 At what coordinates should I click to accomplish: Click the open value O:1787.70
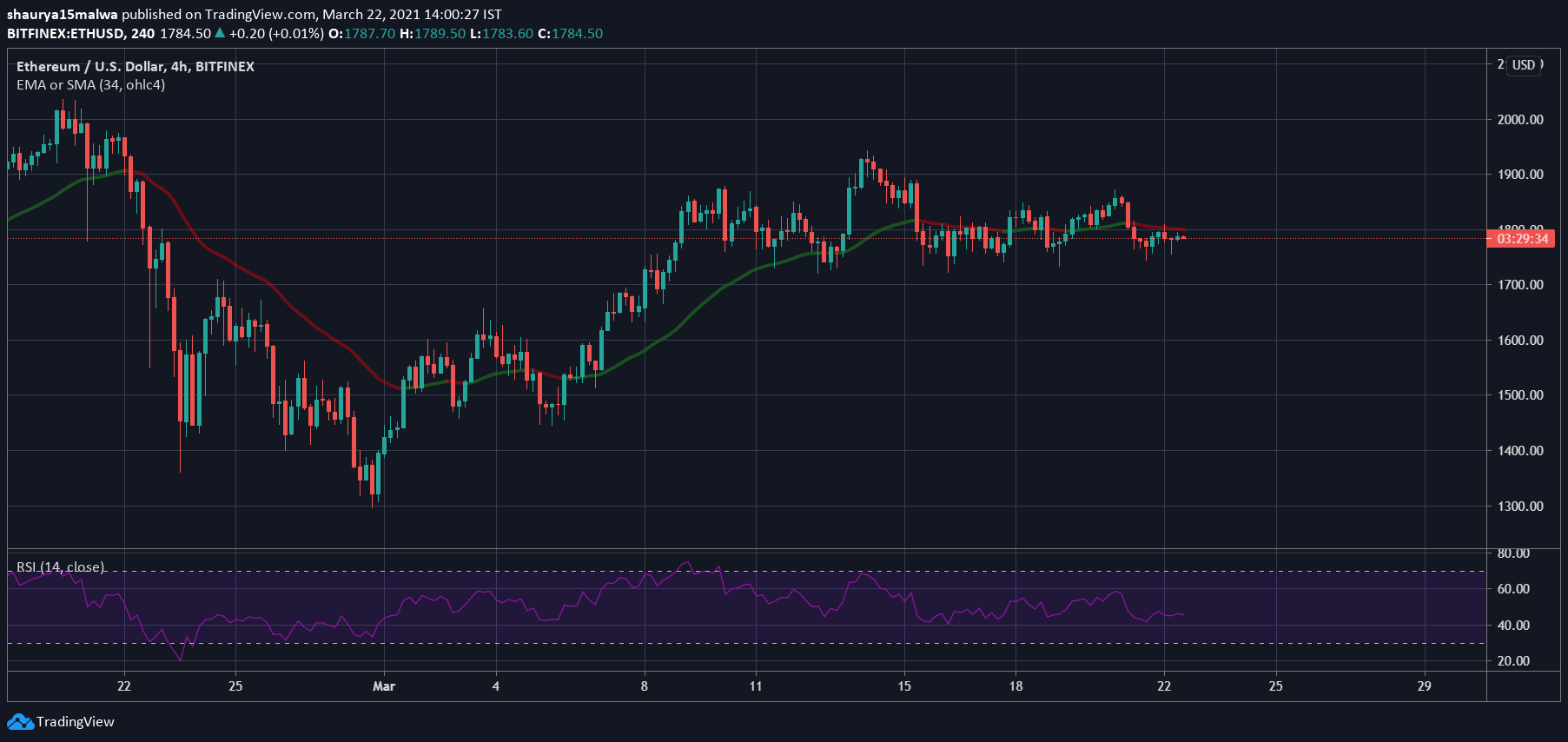tap(361, 34)
